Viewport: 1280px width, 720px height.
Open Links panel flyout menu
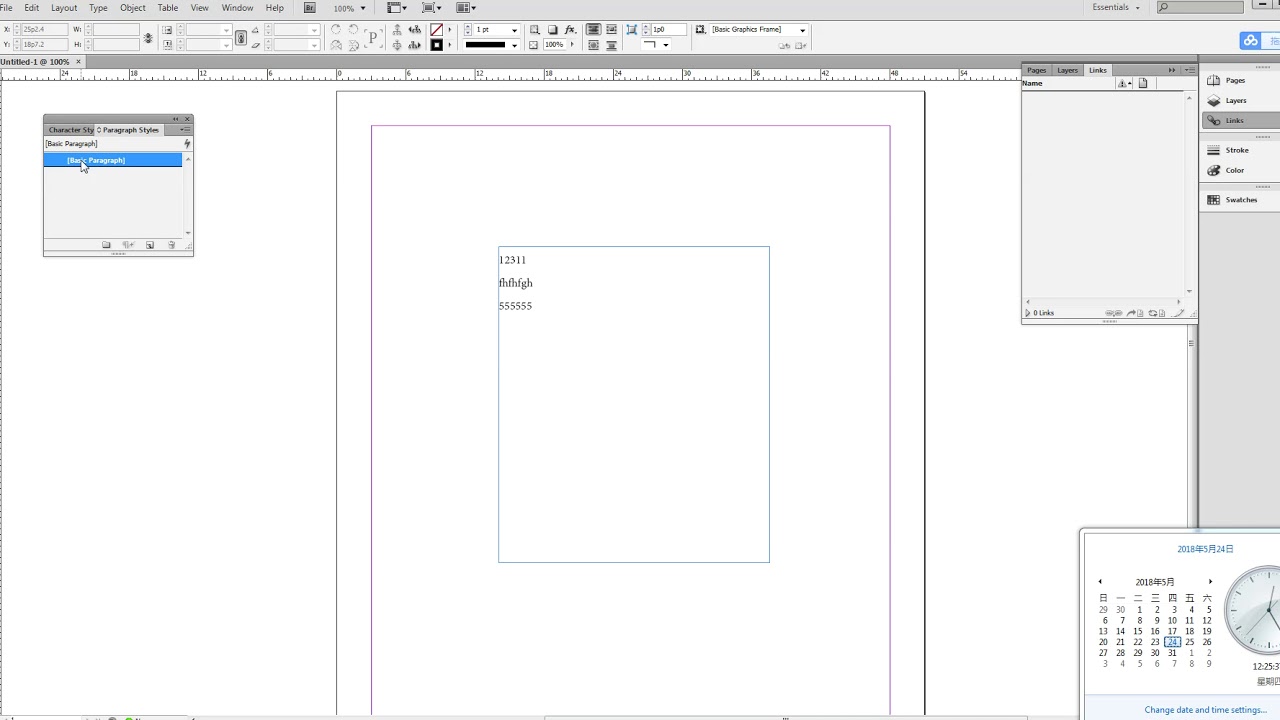(1189, 70)
